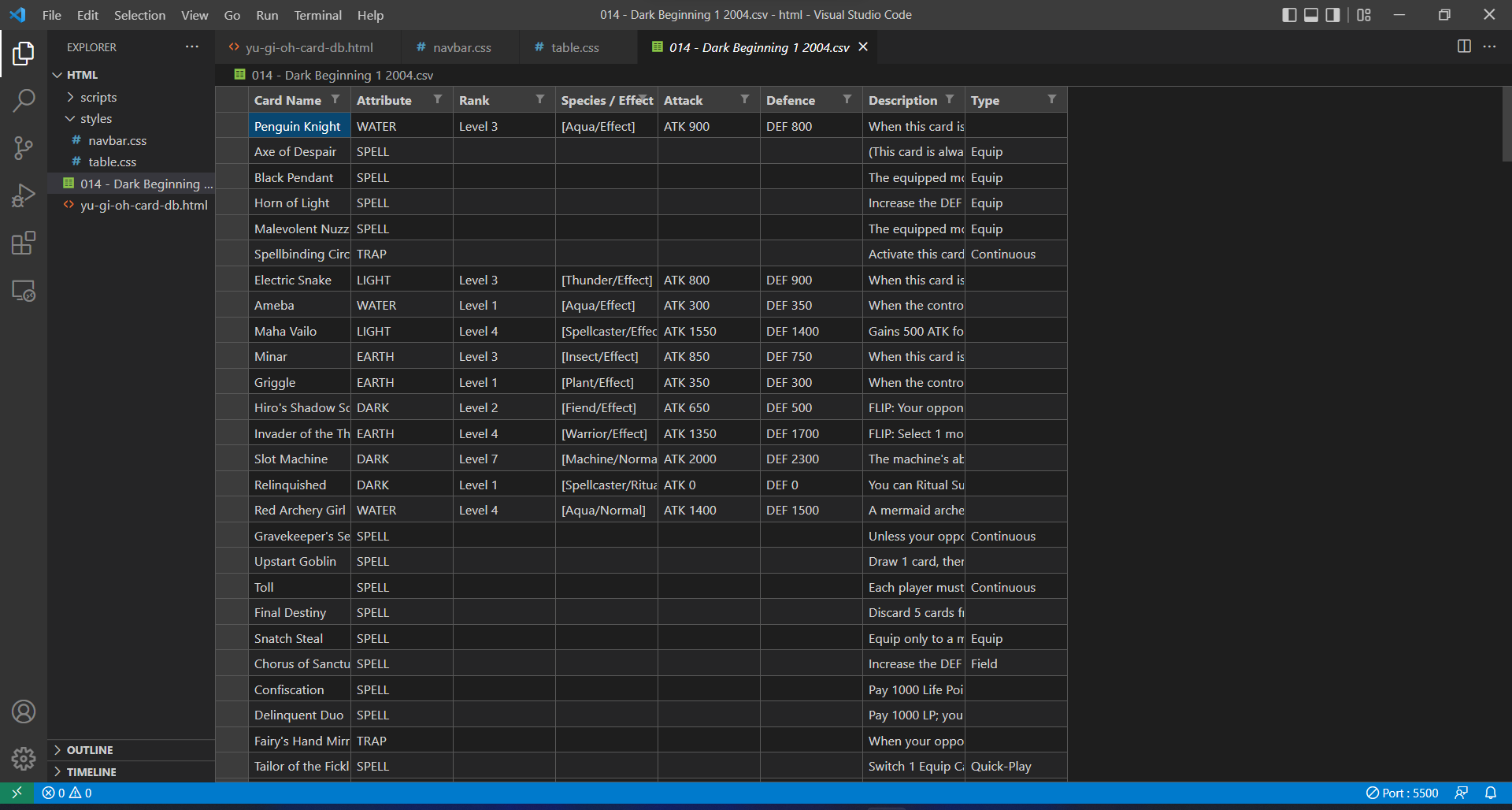Open the Terminal menu

pyautogui.click(x=317, y=15)
